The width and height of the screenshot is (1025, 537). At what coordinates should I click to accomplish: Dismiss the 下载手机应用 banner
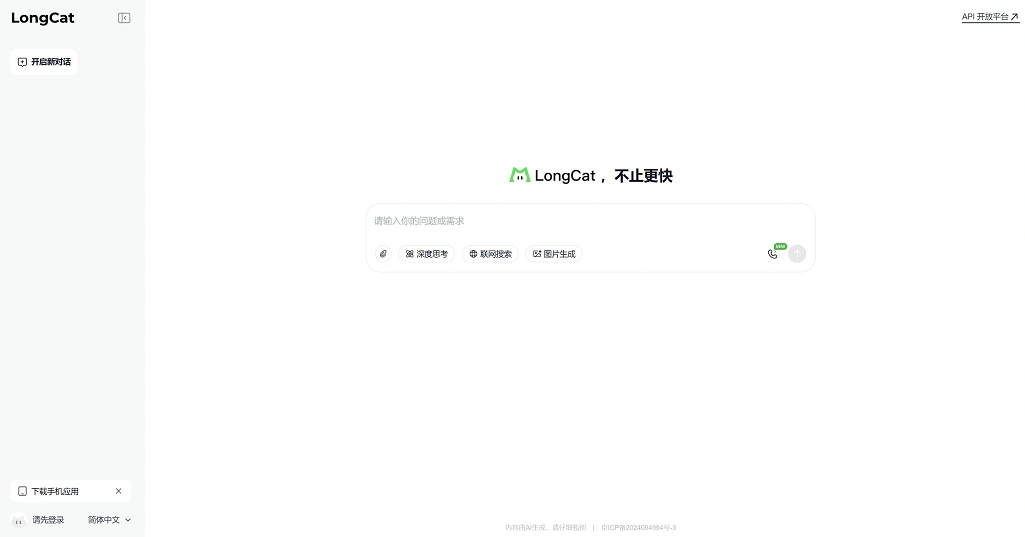[118, 491]
